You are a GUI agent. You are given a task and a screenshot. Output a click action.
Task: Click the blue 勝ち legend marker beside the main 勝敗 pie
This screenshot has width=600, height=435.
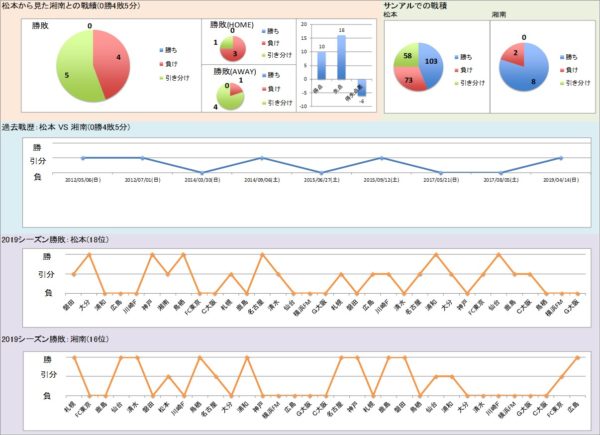tap(161, 49)
